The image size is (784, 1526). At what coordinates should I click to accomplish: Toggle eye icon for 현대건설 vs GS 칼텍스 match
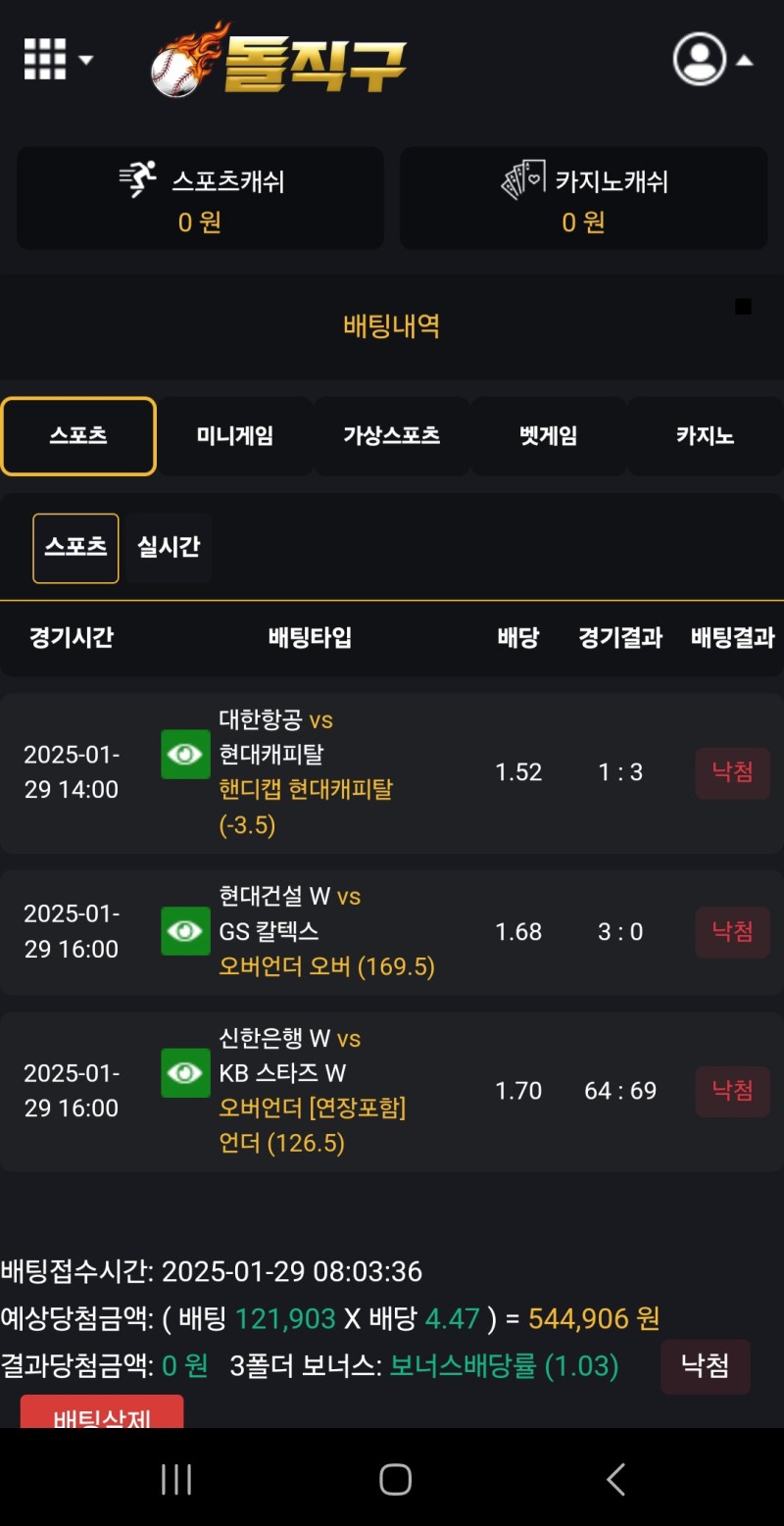click(x=185, y=931)
